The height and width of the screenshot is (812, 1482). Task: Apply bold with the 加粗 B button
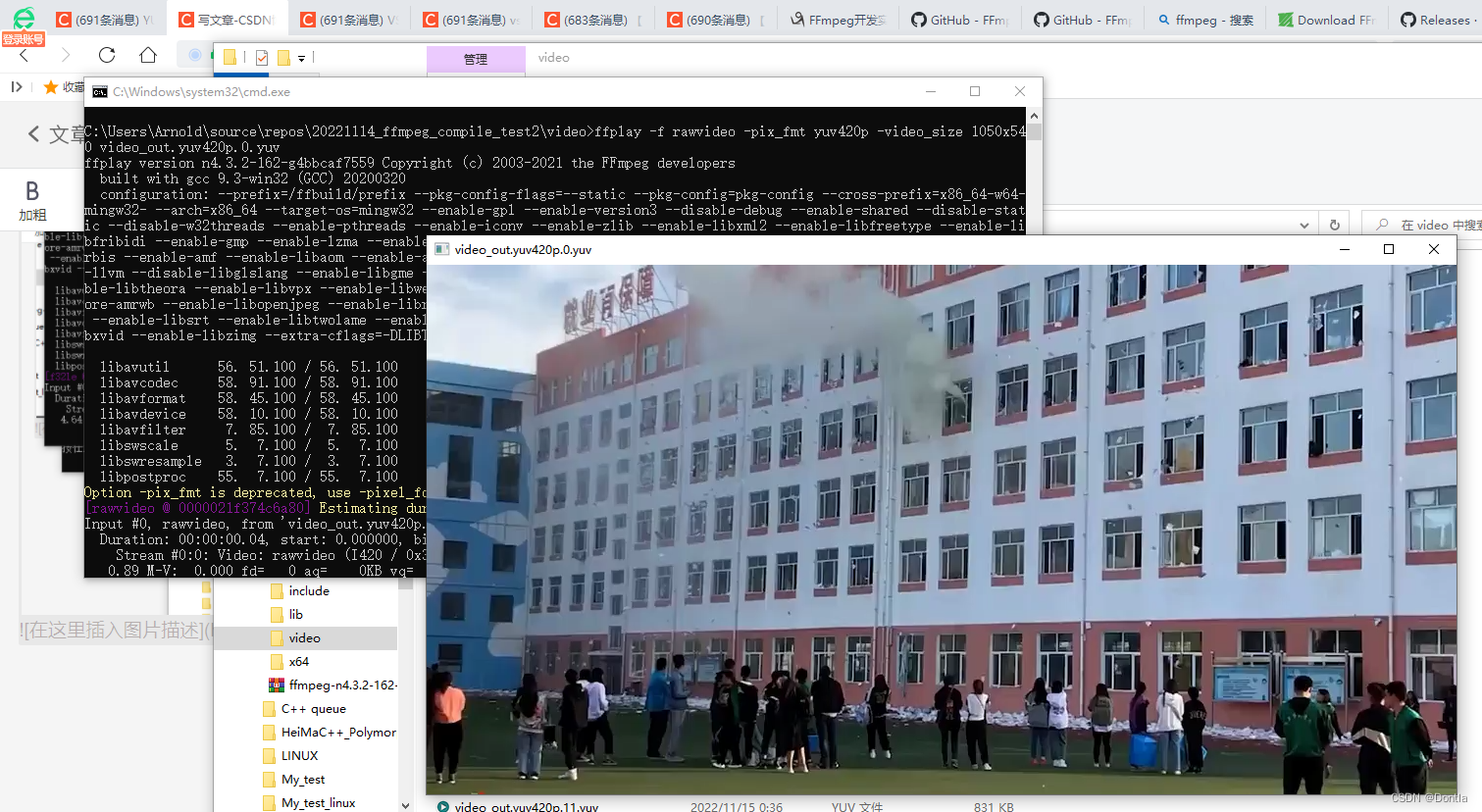click(x=32, y=201)
